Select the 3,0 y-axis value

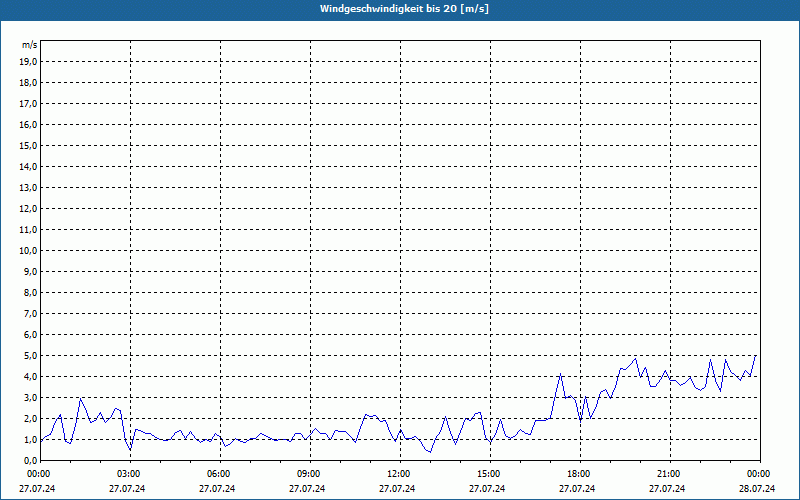pyautogui.click(x=31, y=397)
